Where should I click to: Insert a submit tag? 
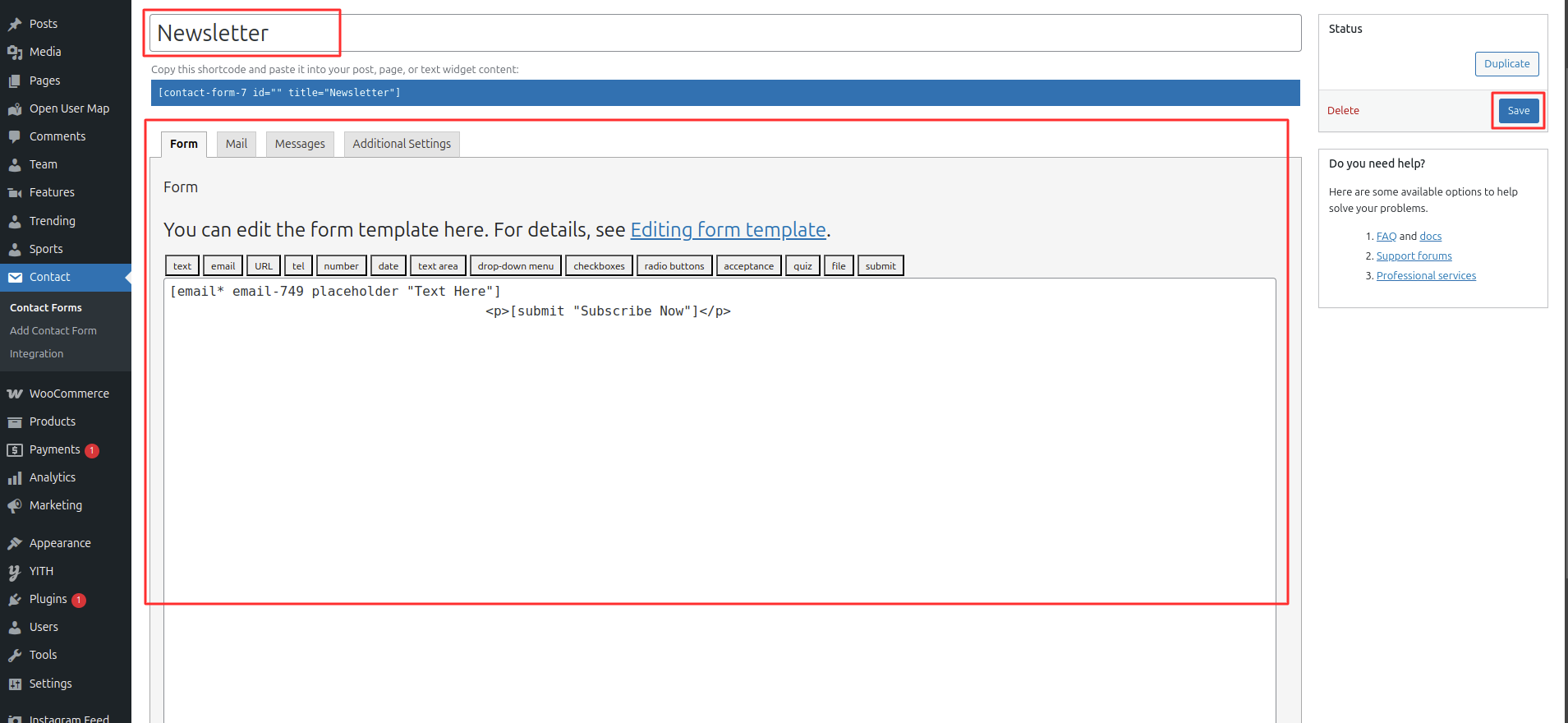coord(881,265)
